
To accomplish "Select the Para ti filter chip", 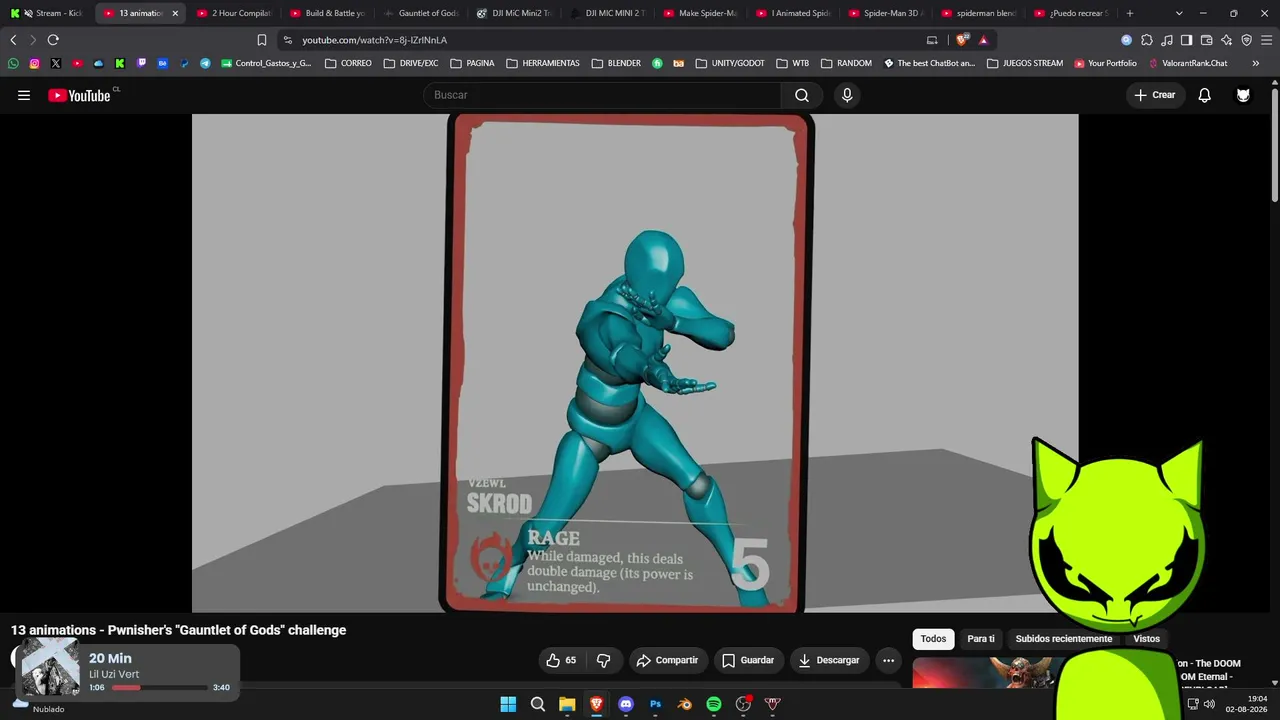I will pos(981,639).
